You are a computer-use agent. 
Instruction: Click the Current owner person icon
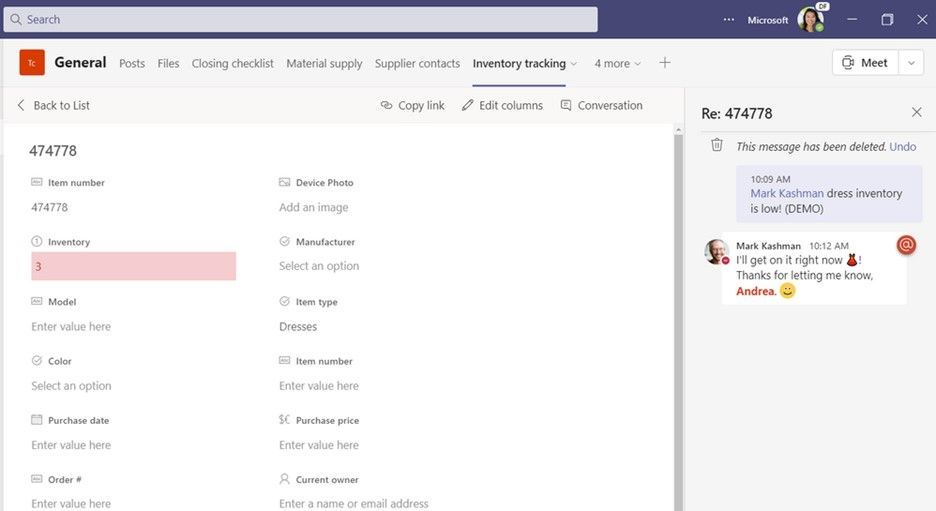[284, 479]
